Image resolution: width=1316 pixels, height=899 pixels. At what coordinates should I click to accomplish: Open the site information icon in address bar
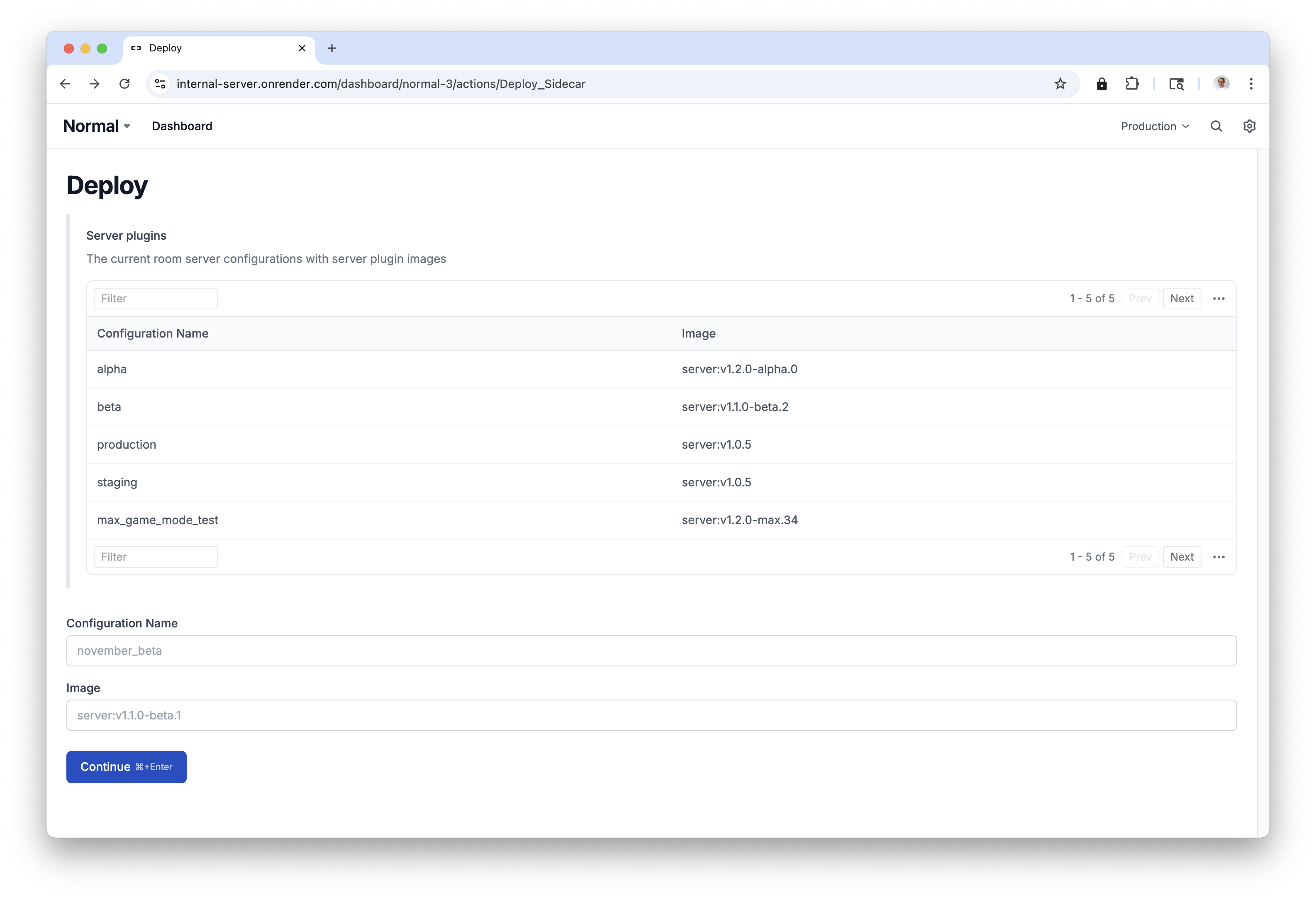[x=160, y=84]
